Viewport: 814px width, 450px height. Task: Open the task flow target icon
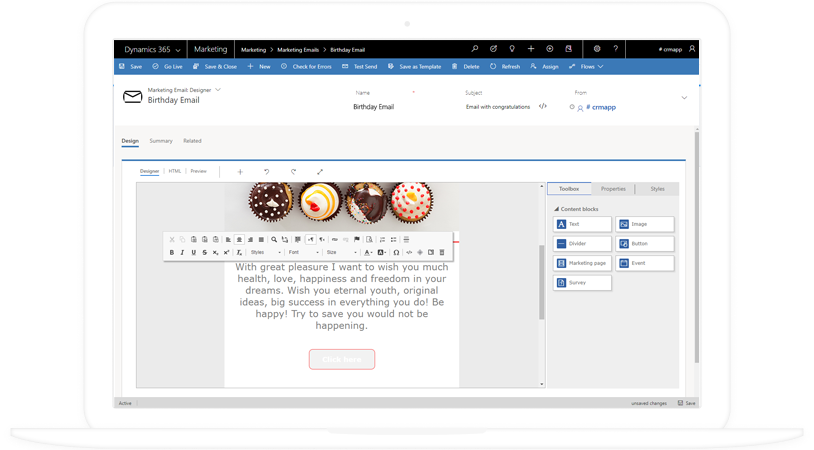(x=493, y=49)
